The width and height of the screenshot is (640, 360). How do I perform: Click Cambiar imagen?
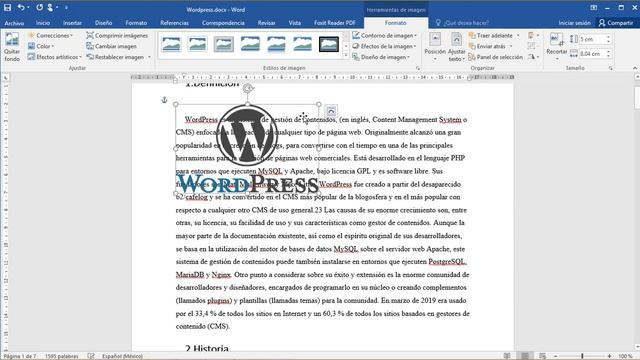111,46
